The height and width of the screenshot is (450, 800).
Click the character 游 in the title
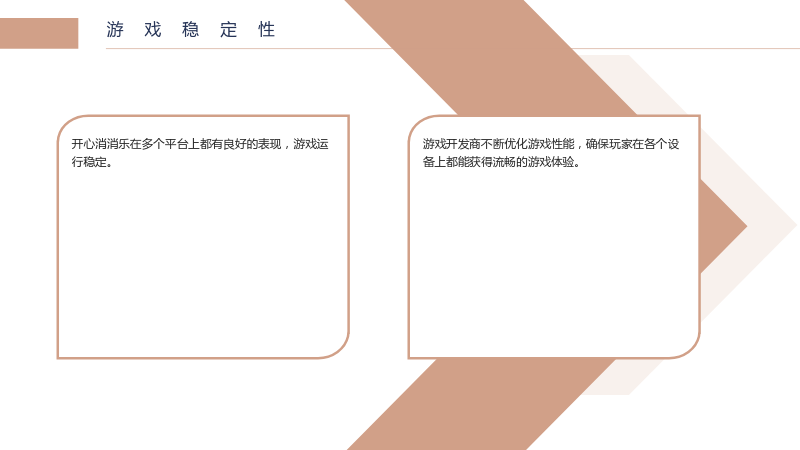tap(115, 30)
